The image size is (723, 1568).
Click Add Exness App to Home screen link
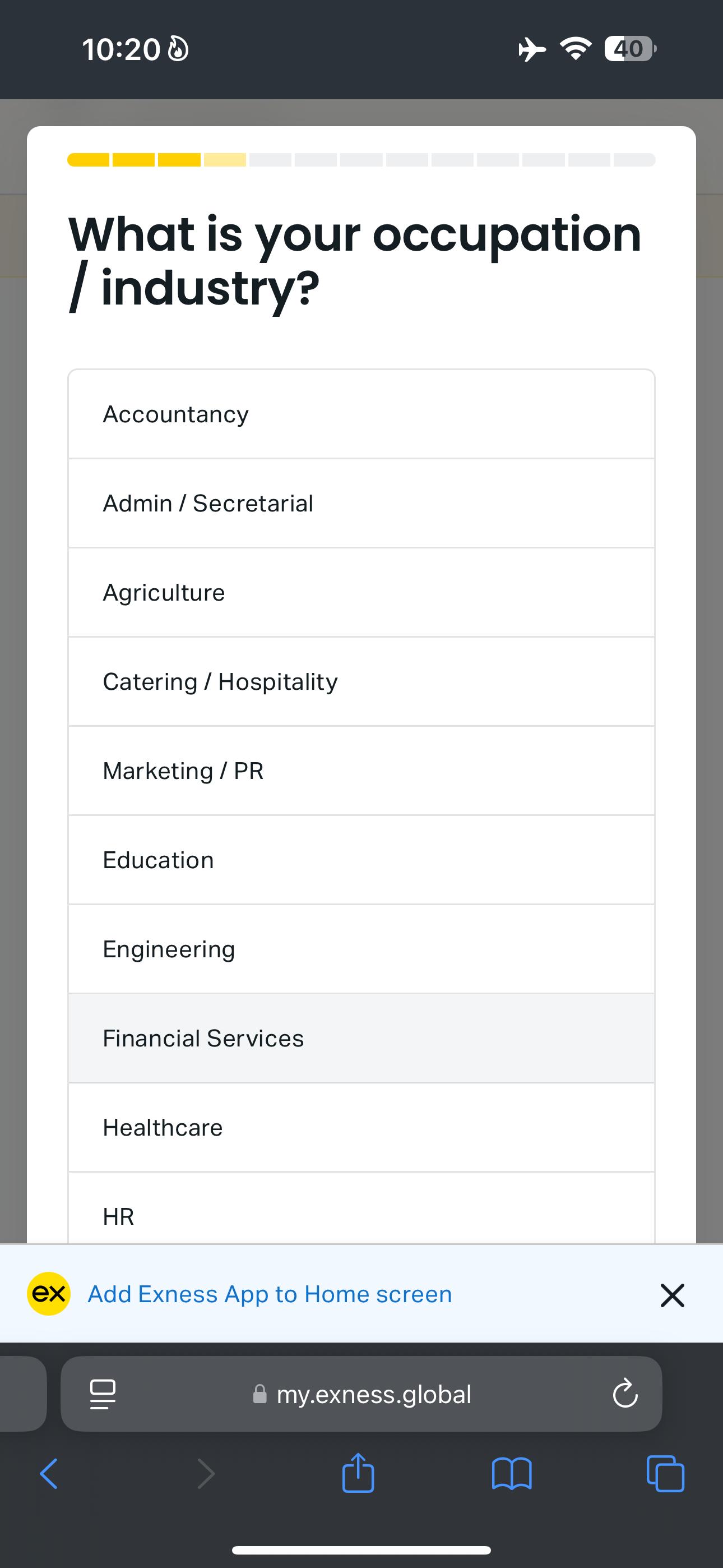[x=270, y=1294]
